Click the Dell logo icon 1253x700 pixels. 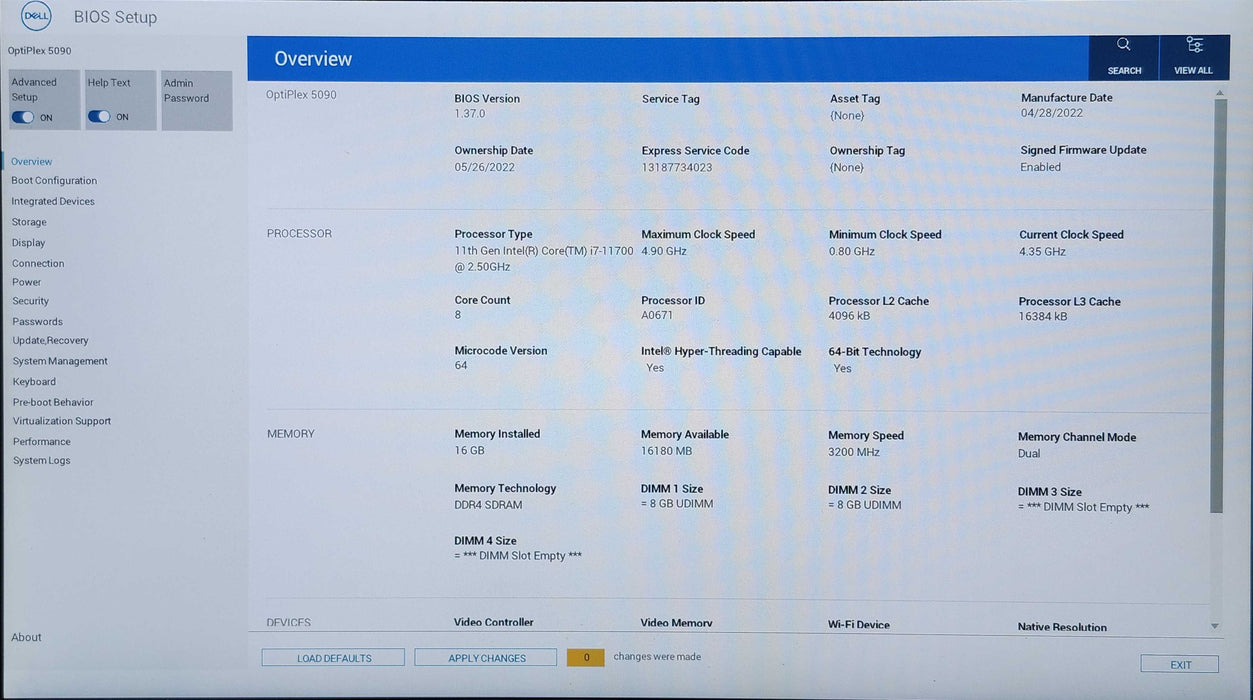click(36, 17)
